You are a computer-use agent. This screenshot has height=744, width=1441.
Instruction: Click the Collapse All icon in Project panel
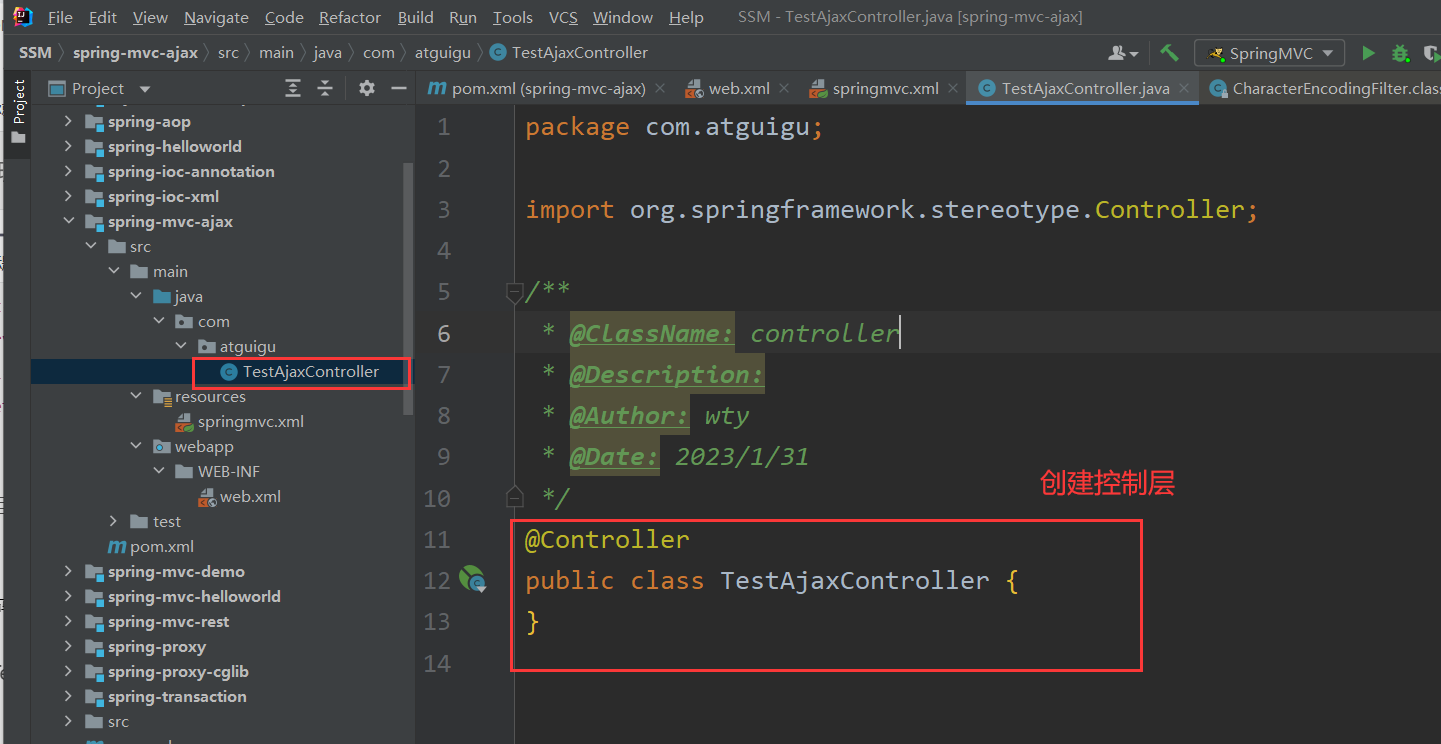click(x=325, y=88)
